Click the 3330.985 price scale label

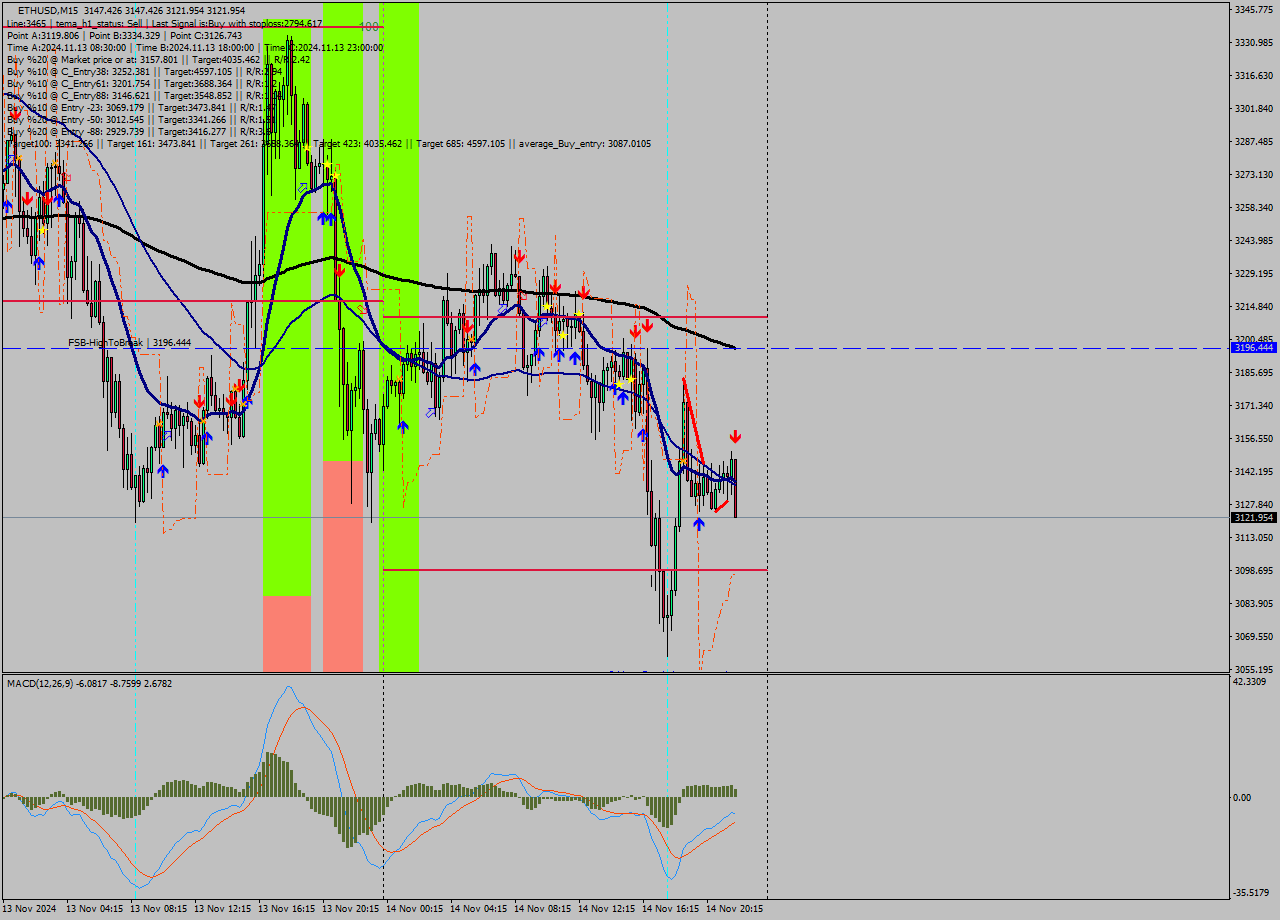point(1256,42)
